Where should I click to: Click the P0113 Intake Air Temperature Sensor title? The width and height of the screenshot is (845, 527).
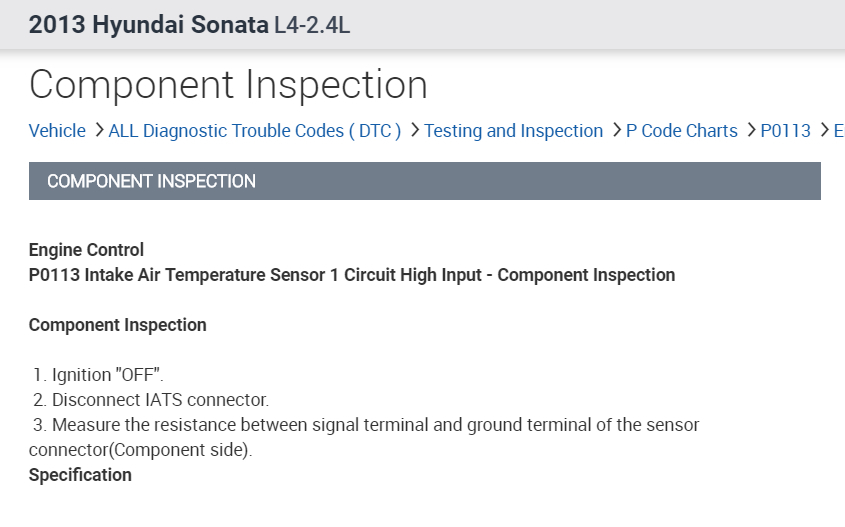[351, 275]
